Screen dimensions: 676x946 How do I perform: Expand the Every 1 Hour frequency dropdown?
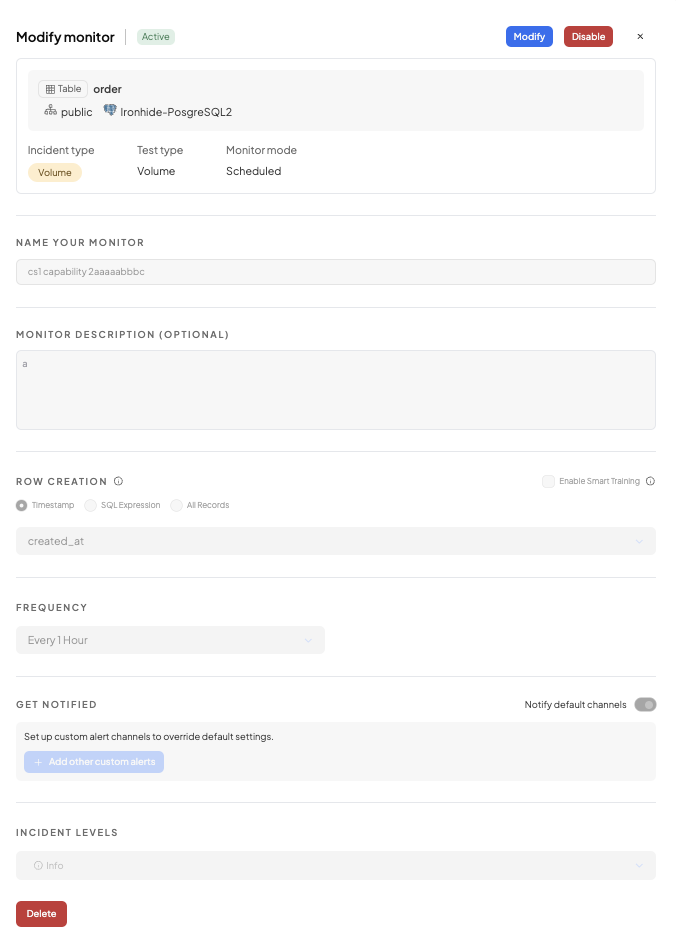point(170,640)
